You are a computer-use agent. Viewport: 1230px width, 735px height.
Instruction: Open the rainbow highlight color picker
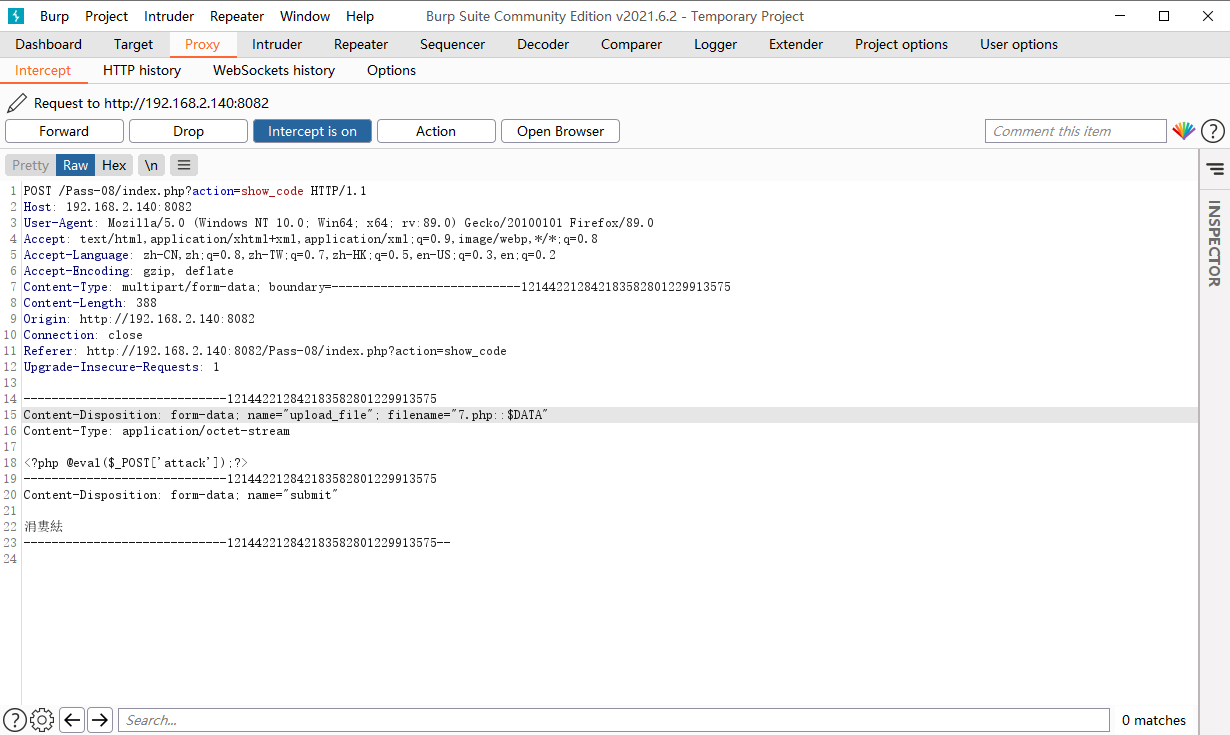pyautogui.click(x=1184, y=131)
